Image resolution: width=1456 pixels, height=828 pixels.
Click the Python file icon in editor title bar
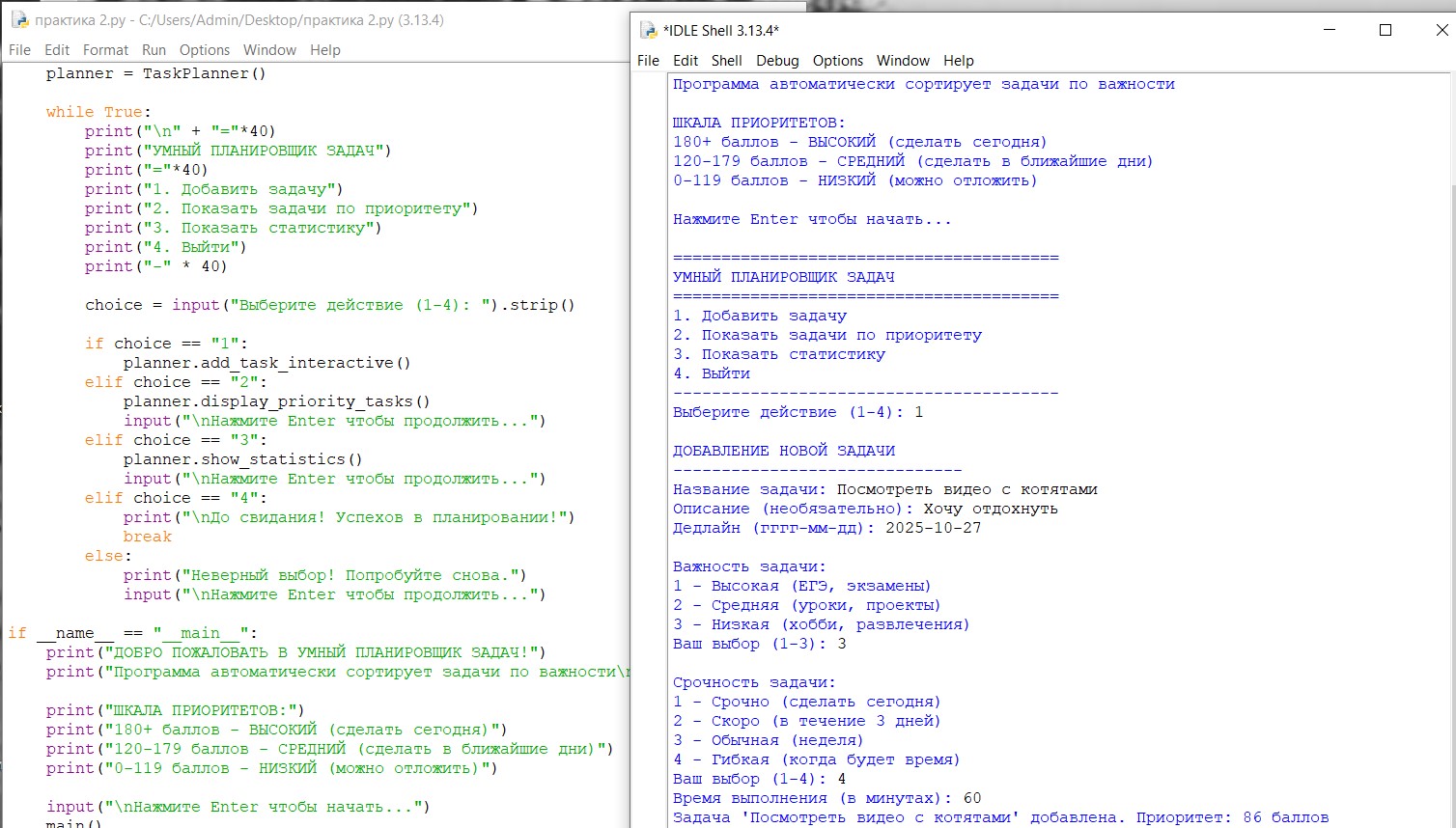tap(18, 19)
